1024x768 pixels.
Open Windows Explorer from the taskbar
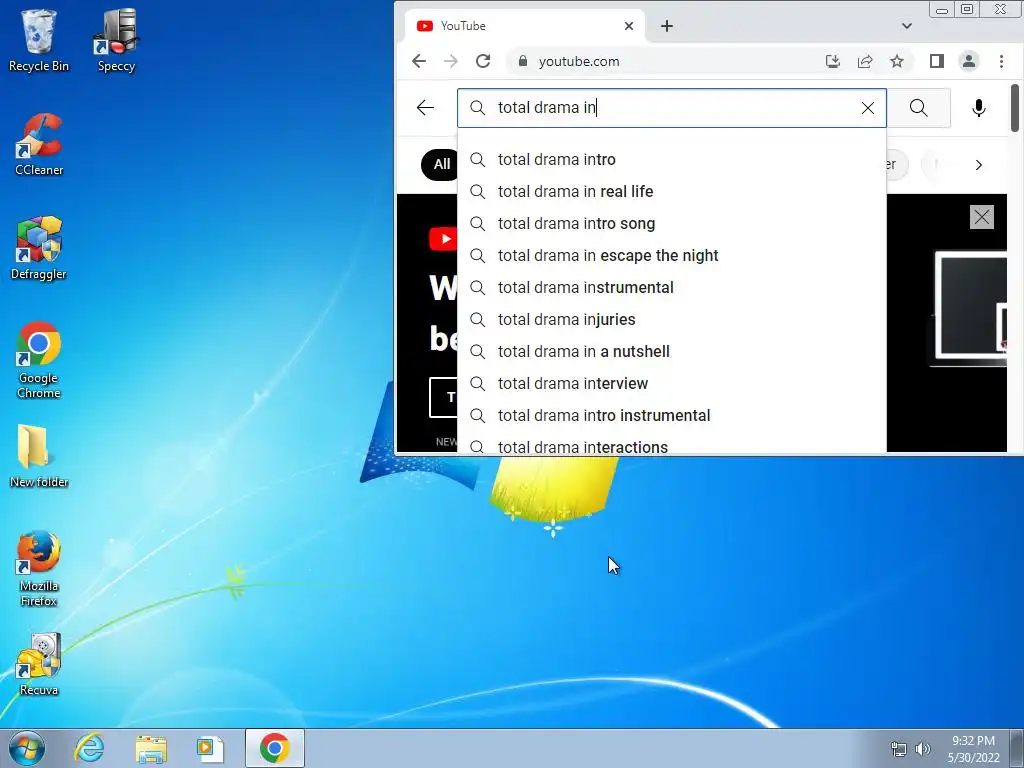click(x=151, y=748)
